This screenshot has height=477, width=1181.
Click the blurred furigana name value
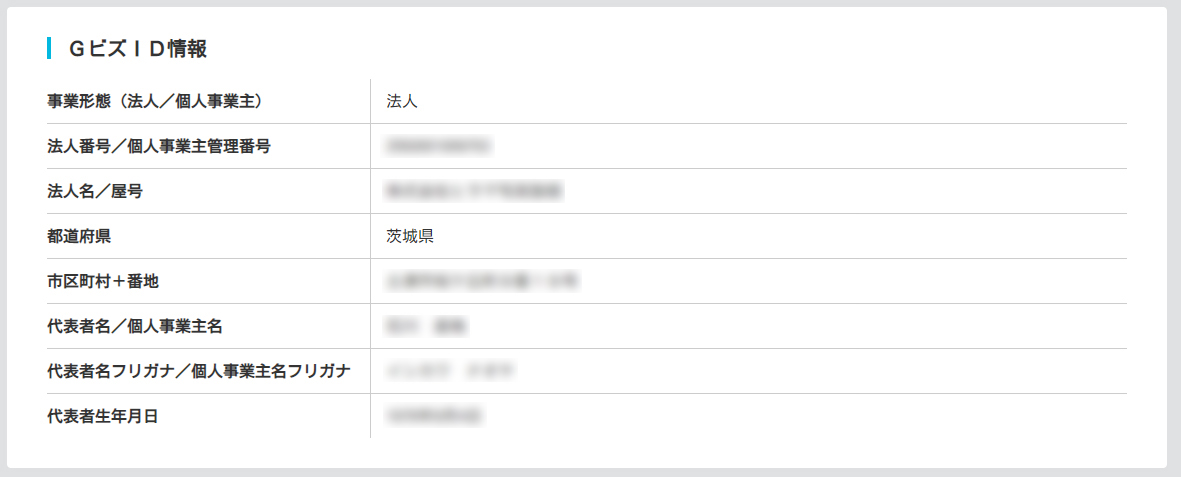tap(450, 372)
